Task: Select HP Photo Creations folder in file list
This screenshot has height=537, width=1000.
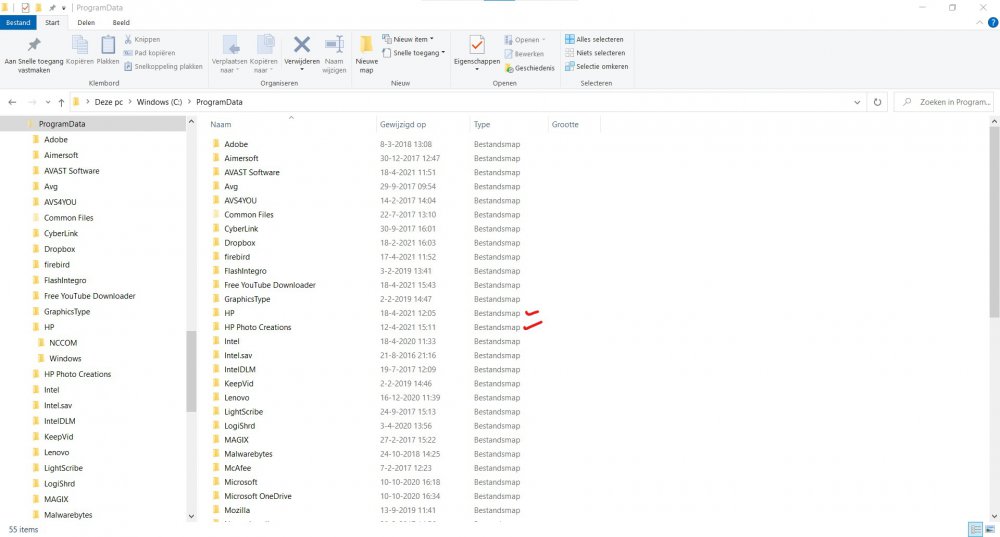Action: click(x=257, y=327)
